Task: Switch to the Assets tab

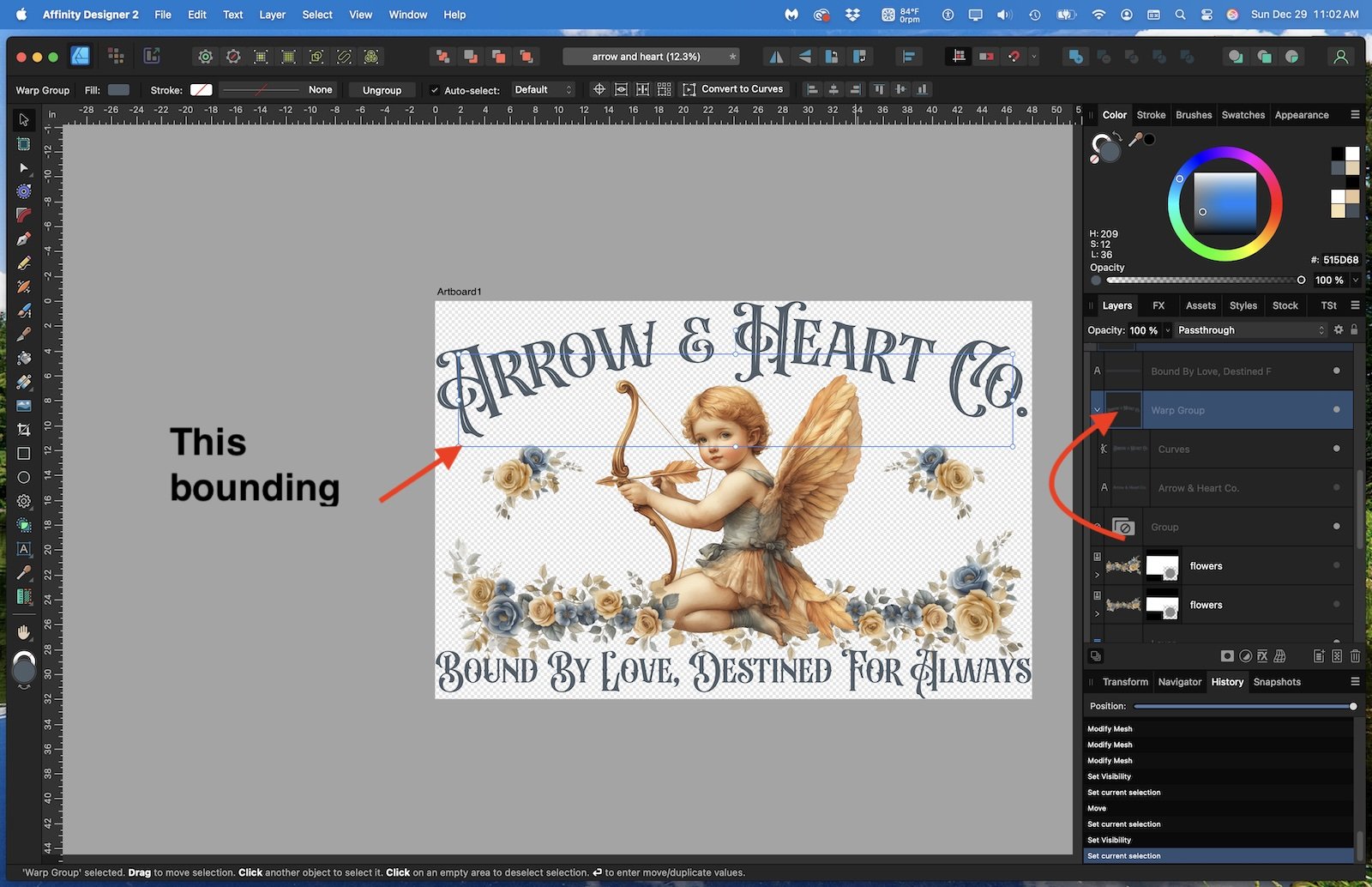Action: [x=1200, y=305]
